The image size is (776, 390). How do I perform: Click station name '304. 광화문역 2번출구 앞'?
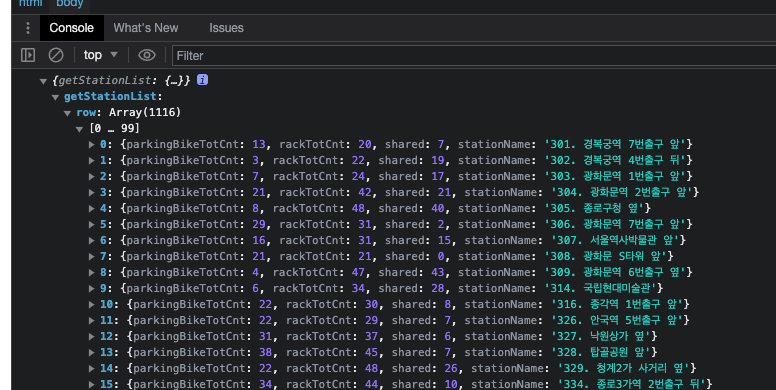coord(622,192)
